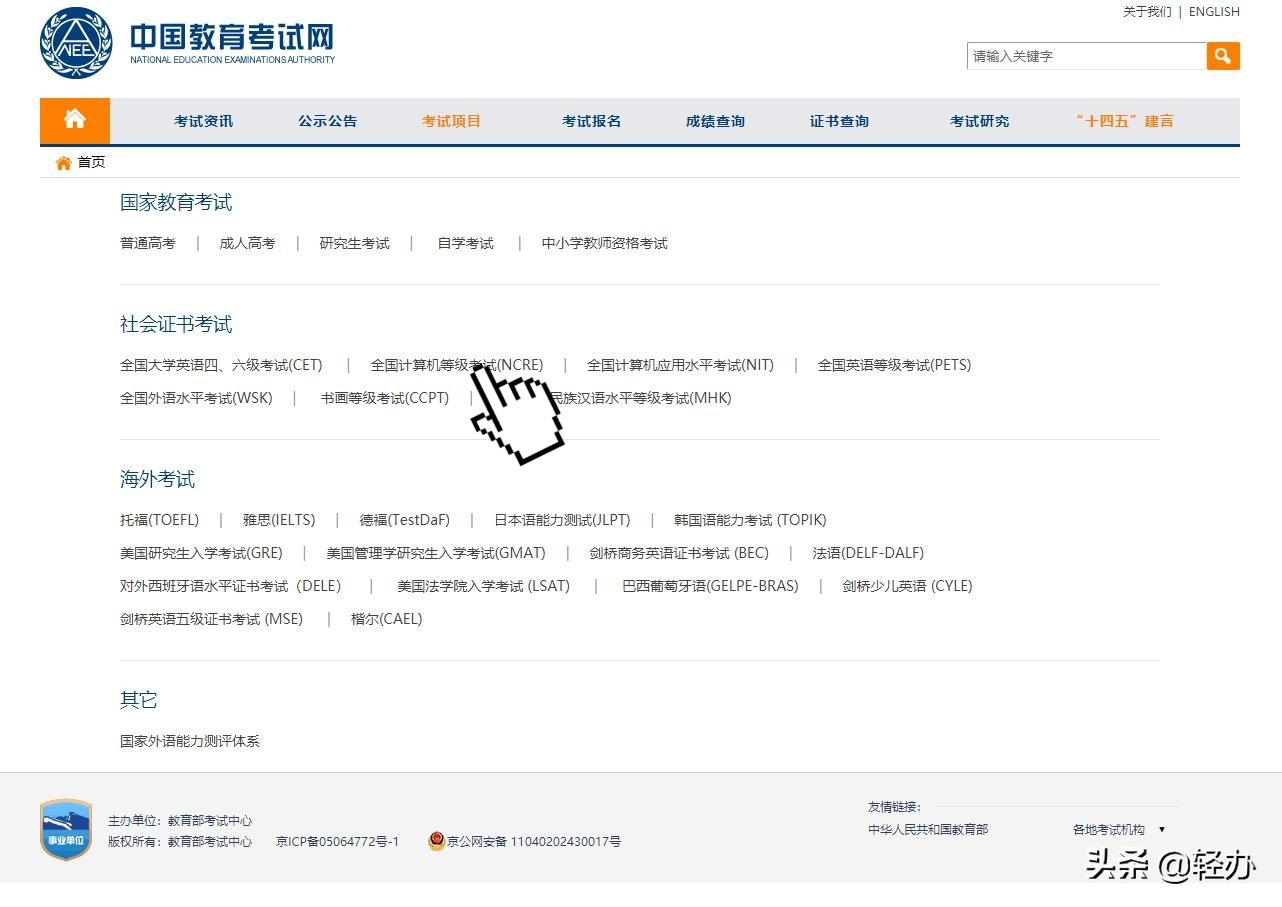Open the 全国英语等级考试(PETS) link
The height and width of the screenshot is (907, 1282).
(x=894, y=365)
